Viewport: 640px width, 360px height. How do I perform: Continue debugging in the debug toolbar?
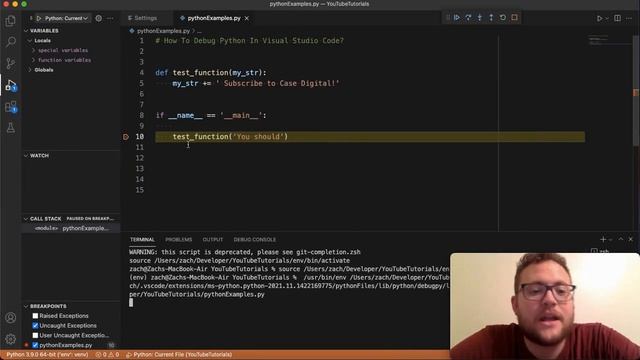457,18
